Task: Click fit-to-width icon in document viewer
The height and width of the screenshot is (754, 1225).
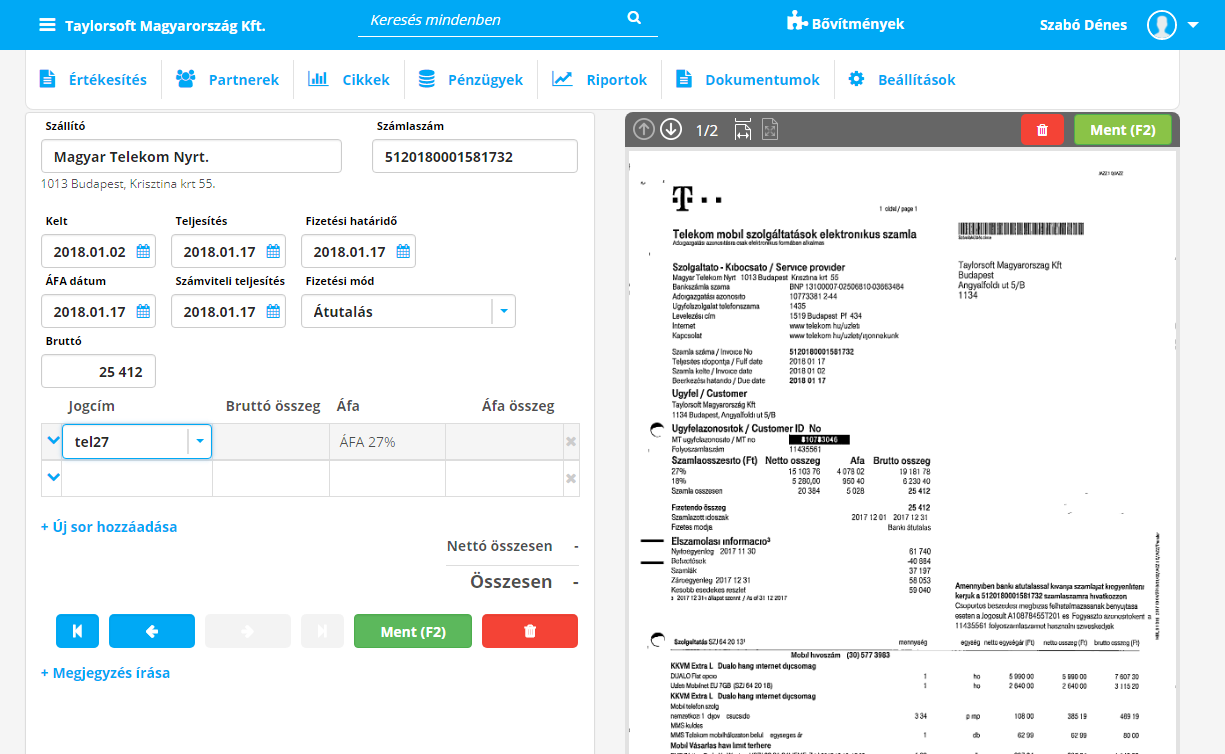Action: coord(743,129)
